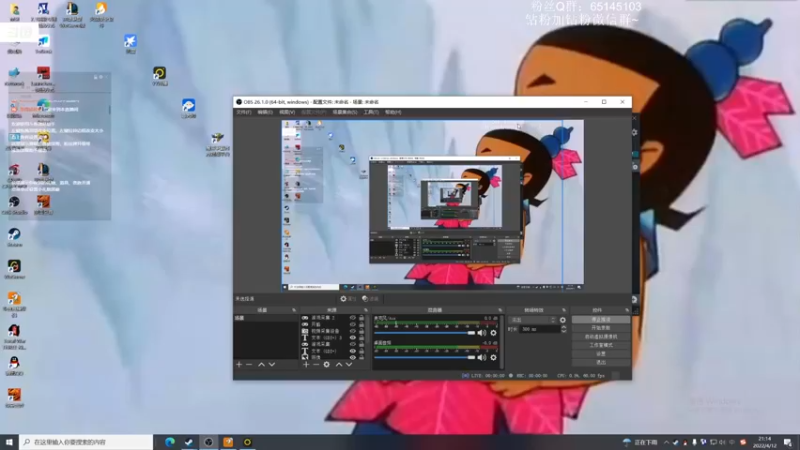Screen dimensions: 800x450
Task: Open the 帮助(H) menu in OBS
Action: pos(393,112)
